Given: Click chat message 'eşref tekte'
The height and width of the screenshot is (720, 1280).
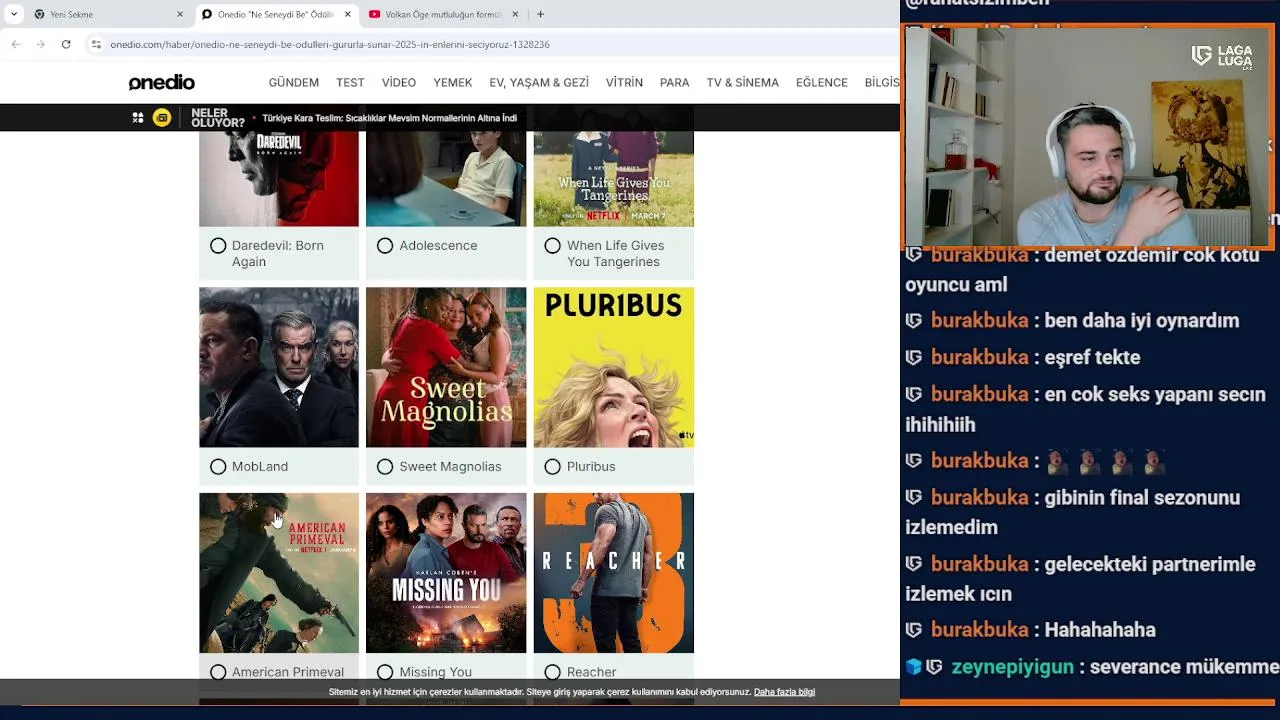Looking at the screenshot, I should click(1092, 357).
